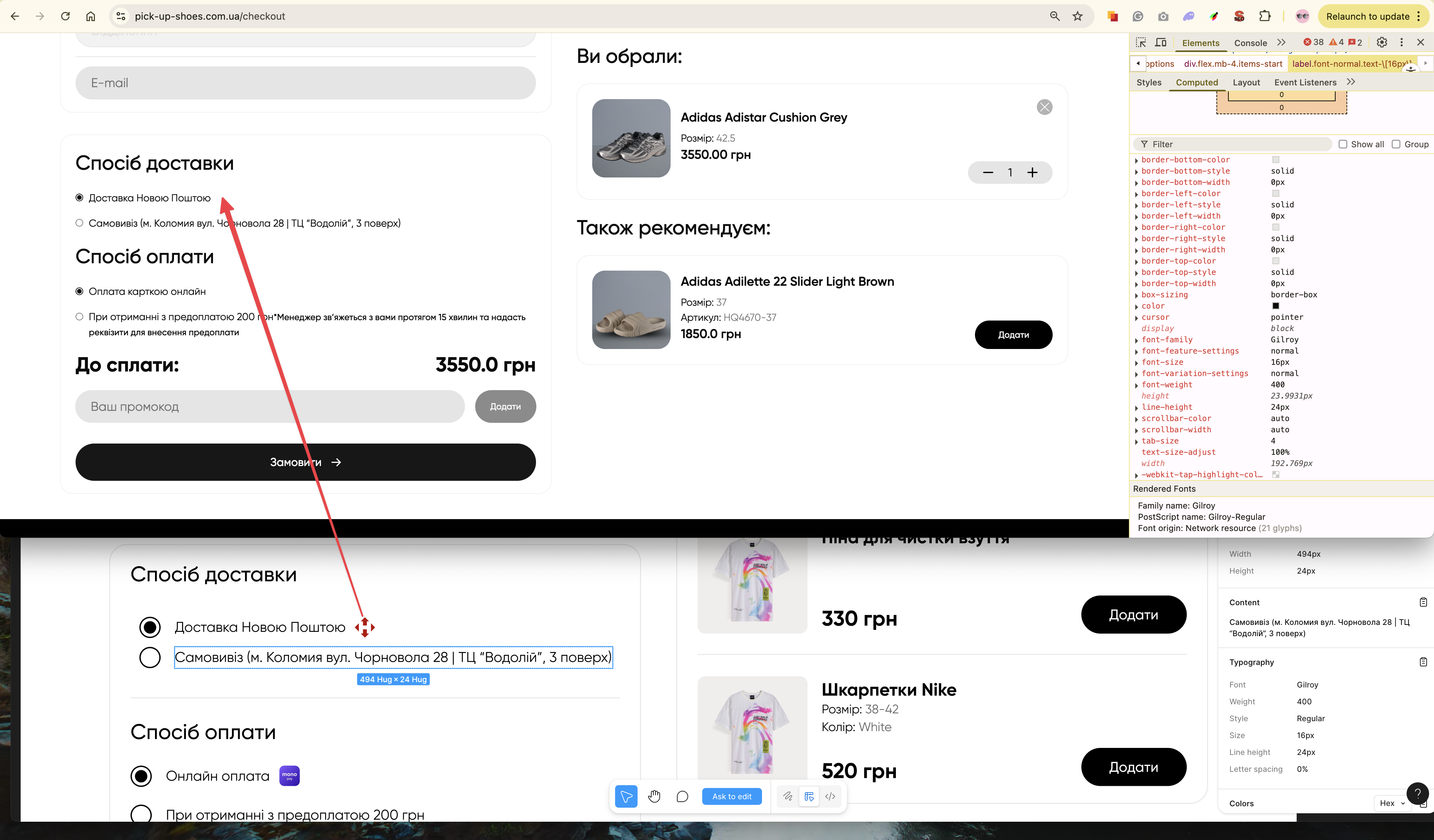Screen dimensions: 1434x840
Task: Bookmark page with star icon
Action: (x=1077, y=17)
